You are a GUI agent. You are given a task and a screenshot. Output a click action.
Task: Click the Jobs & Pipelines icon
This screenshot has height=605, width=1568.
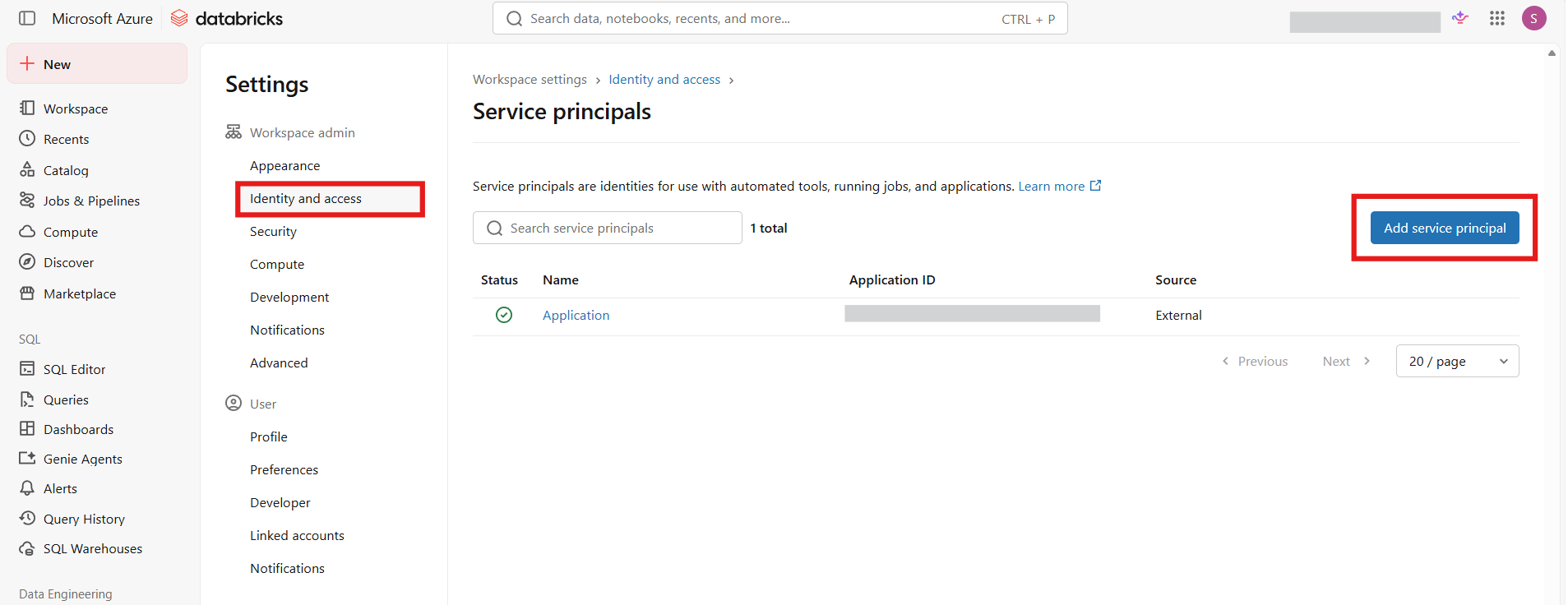27,200
